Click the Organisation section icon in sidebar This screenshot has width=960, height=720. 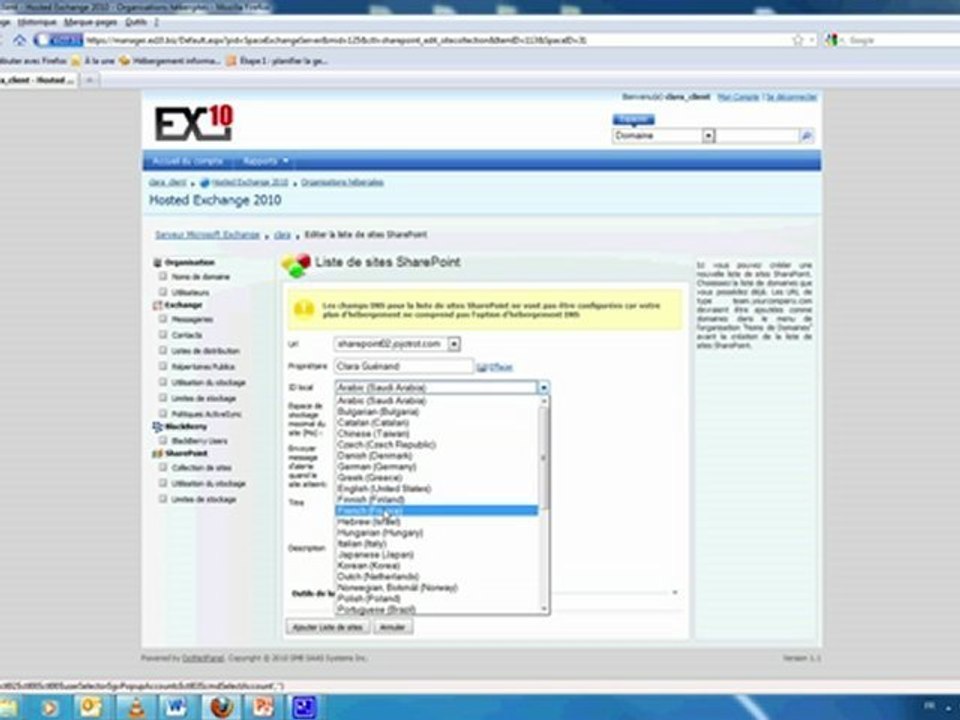tap(157, 263)
